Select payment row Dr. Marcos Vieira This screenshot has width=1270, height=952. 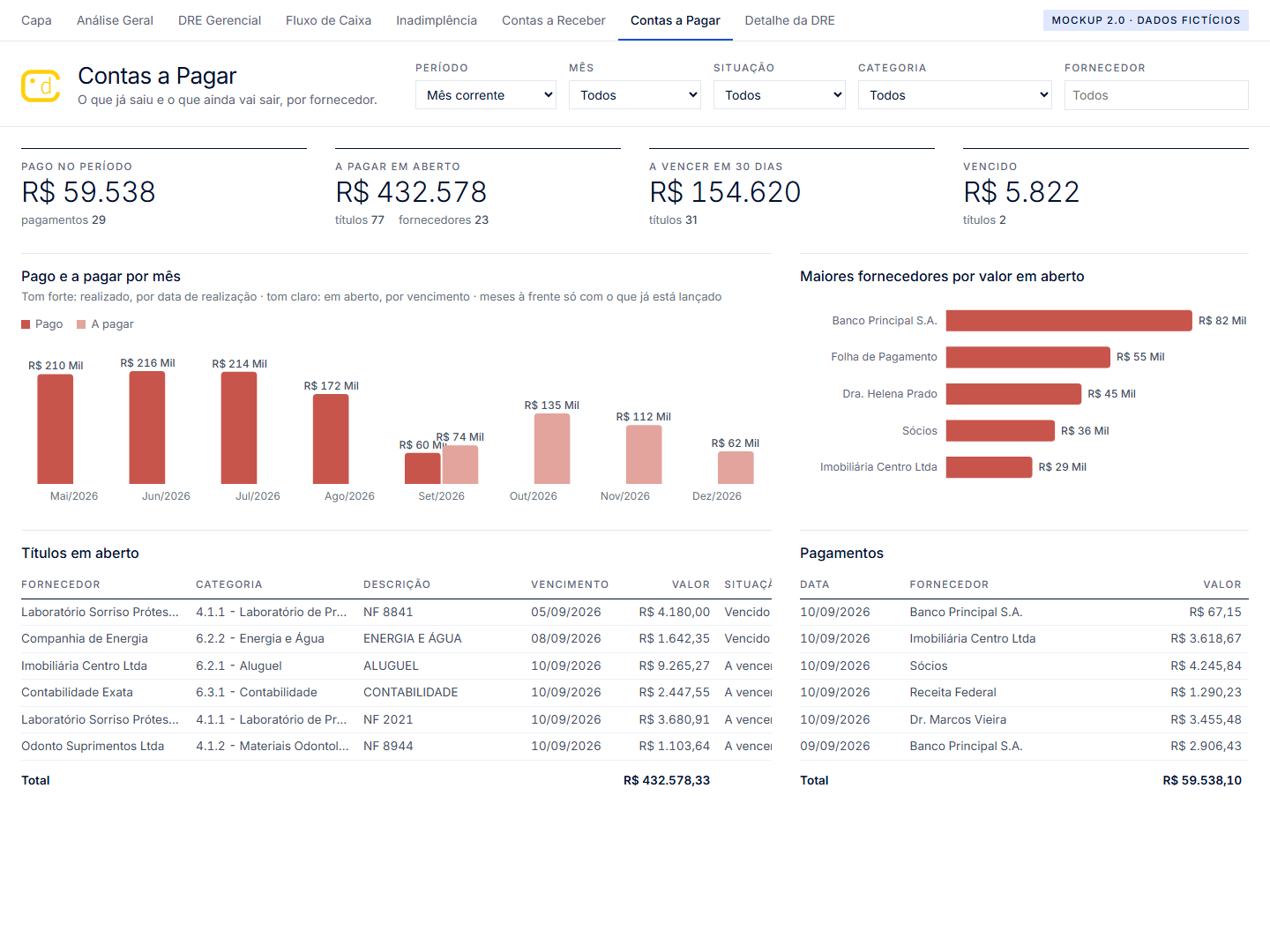(1024, 719)
